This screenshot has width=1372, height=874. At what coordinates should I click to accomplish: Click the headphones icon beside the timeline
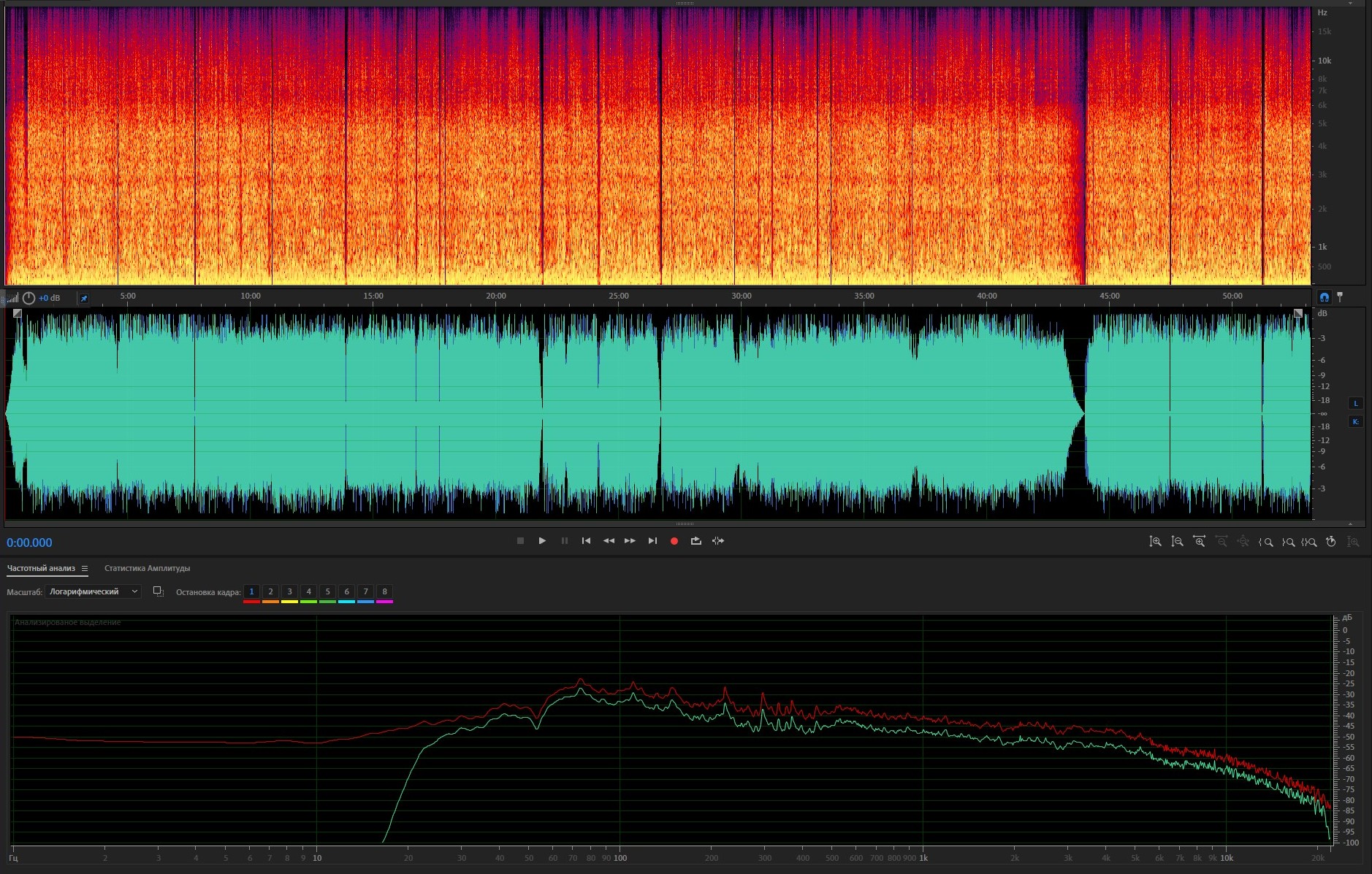[1325, 297]
